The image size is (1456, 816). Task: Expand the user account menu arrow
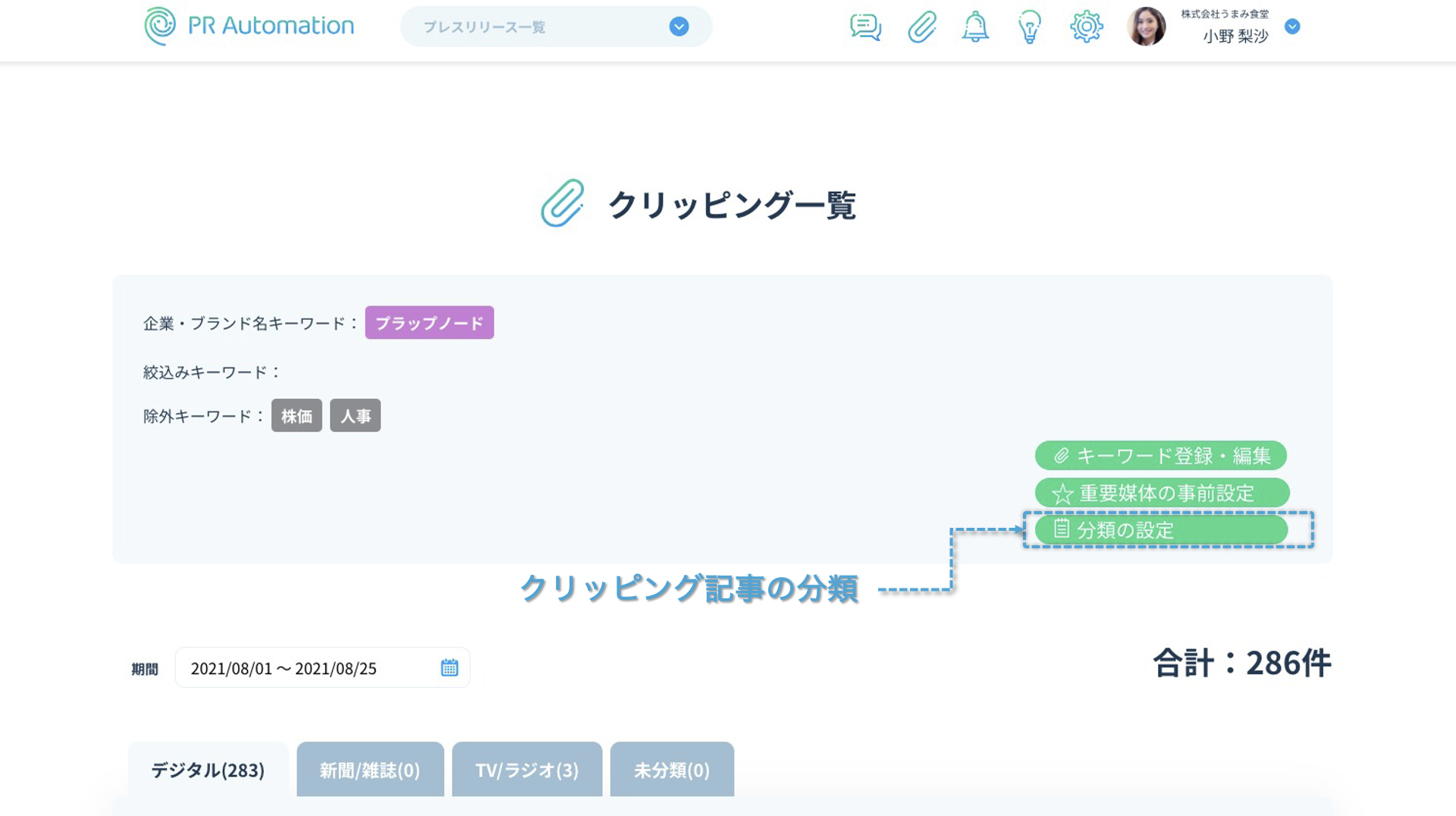click(1292, 27)
